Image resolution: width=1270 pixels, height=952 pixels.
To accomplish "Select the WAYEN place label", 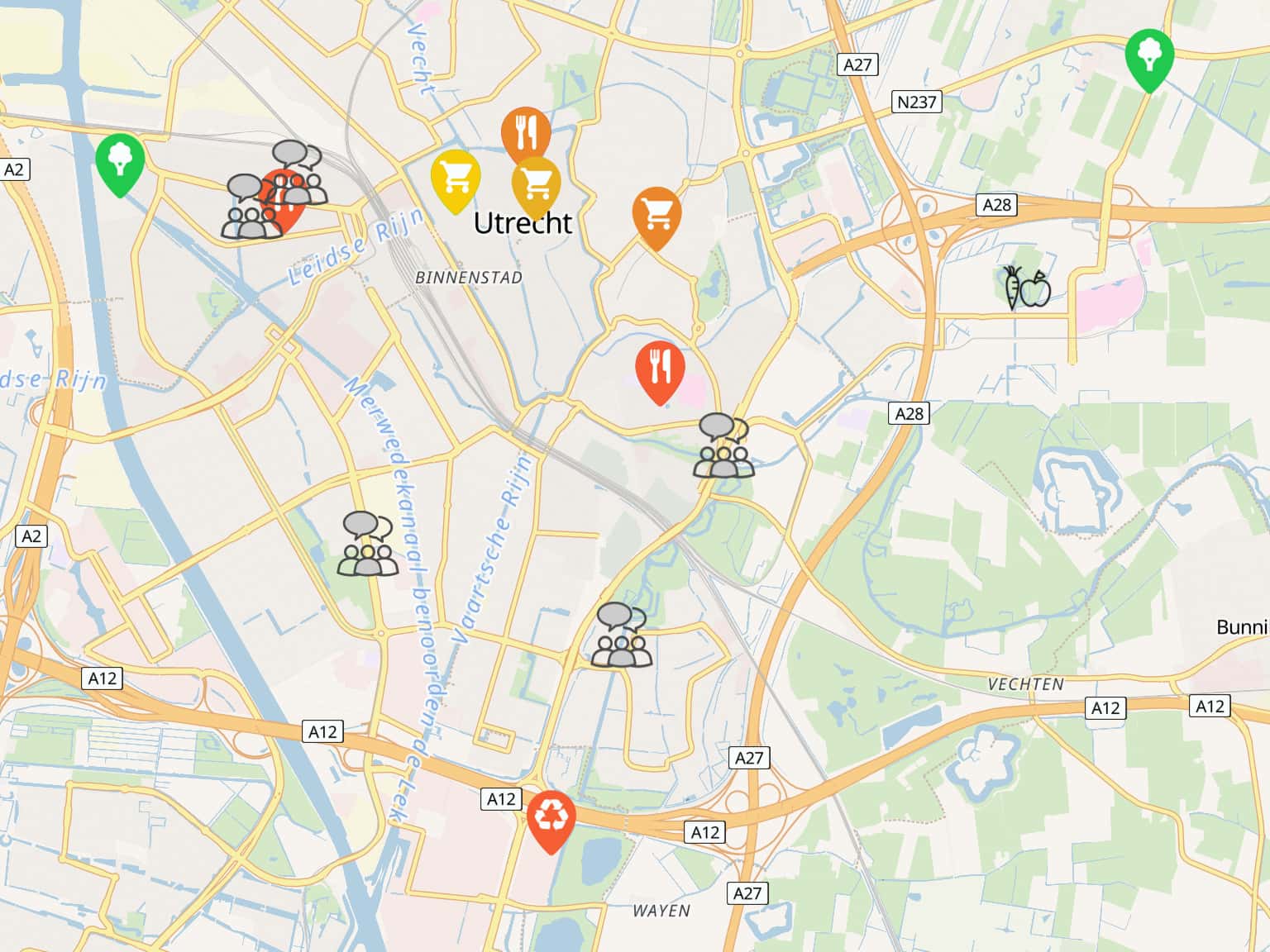I will (661, 911).
